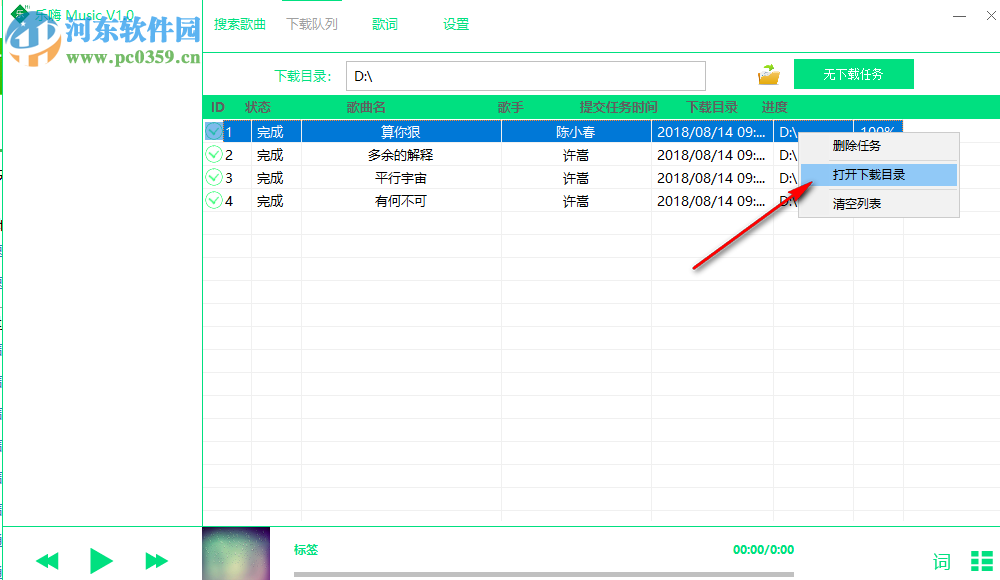Screen dimensions: 1000x580
Task: Open the 设置 tab
Action: point(456,23)
